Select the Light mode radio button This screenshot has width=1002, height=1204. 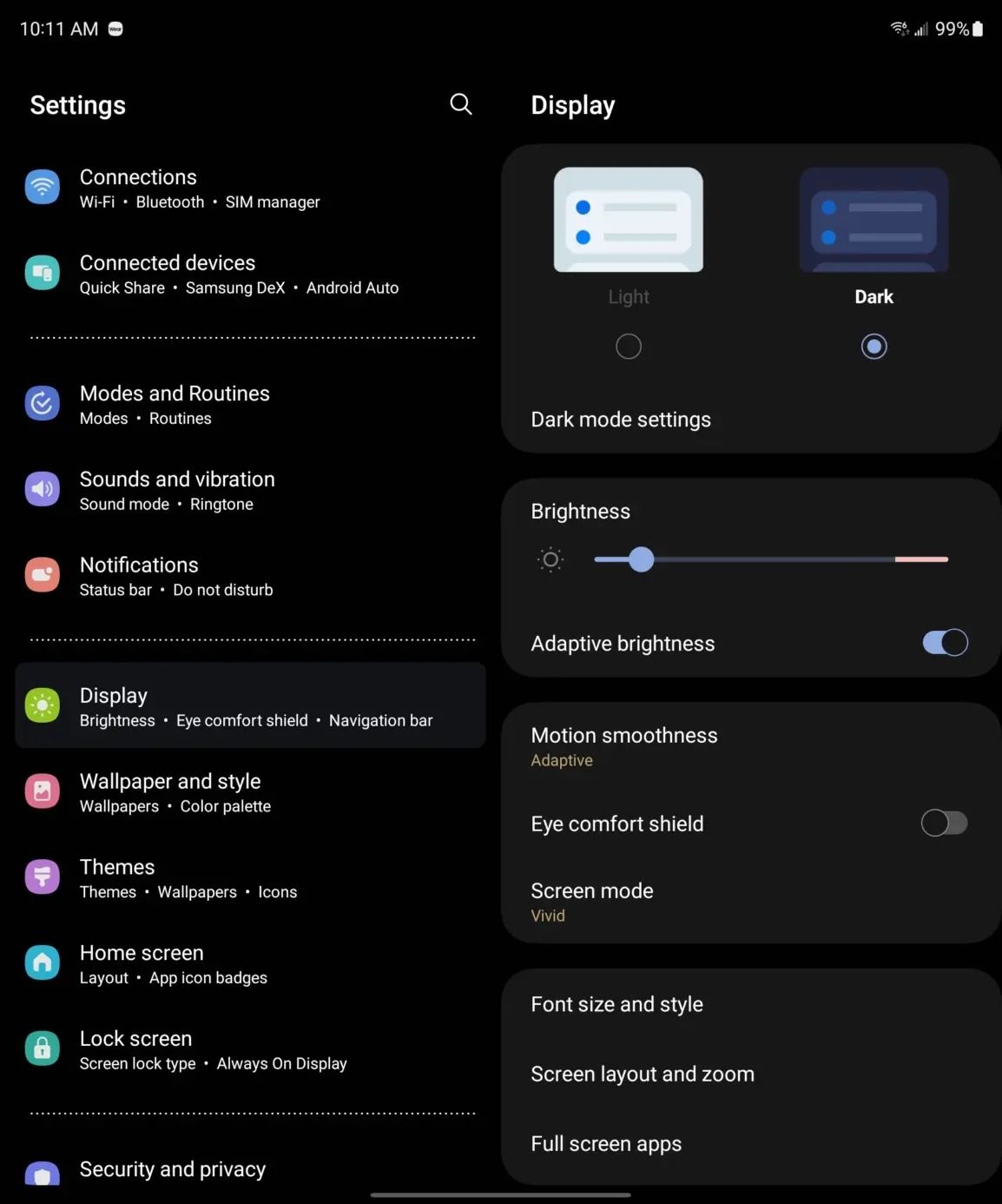pyautogui.click(x=629, y=347)
